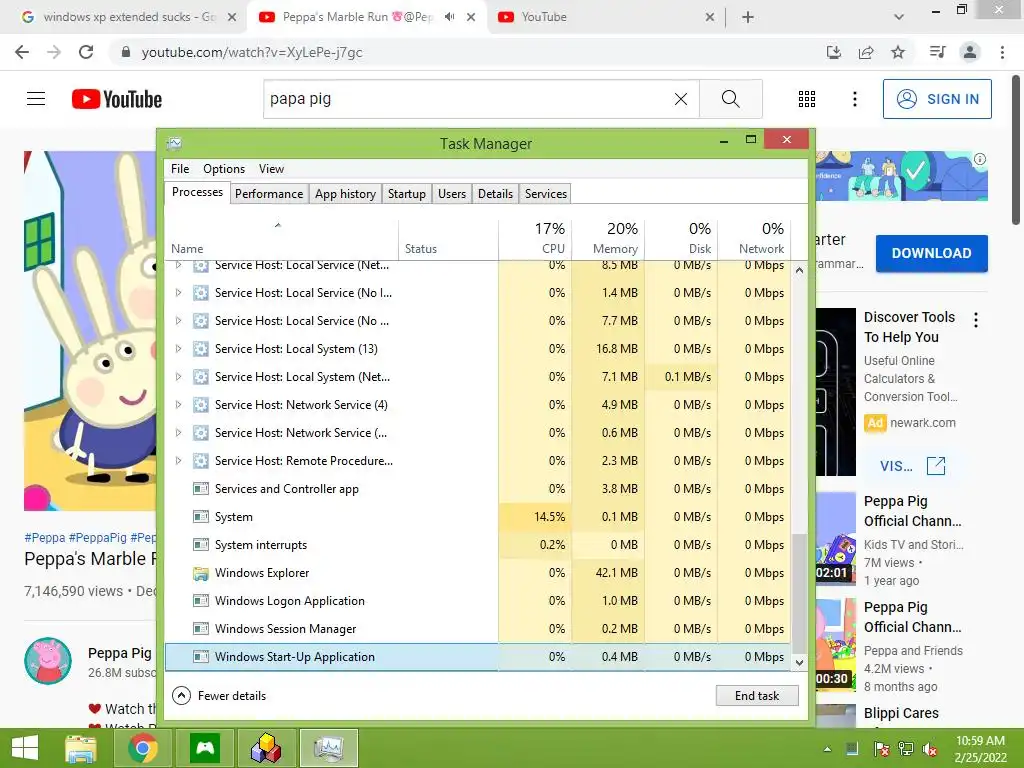This screenshot has width=1024, height=768.
Task: Mute tab via speaker icon on Peppa tab
Action: coord(449,17)
